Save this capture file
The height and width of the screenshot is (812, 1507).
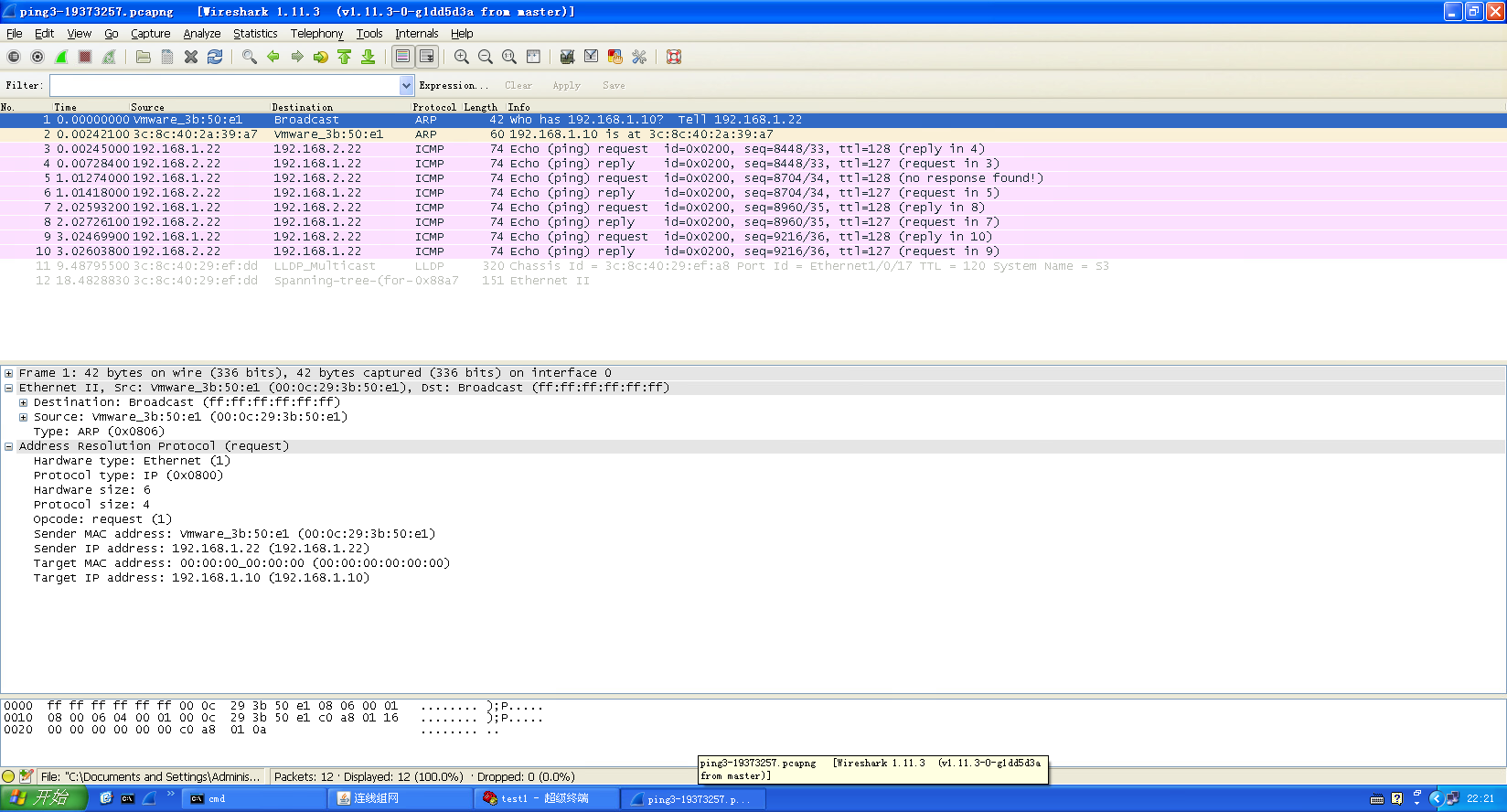[x=167, y=57]
